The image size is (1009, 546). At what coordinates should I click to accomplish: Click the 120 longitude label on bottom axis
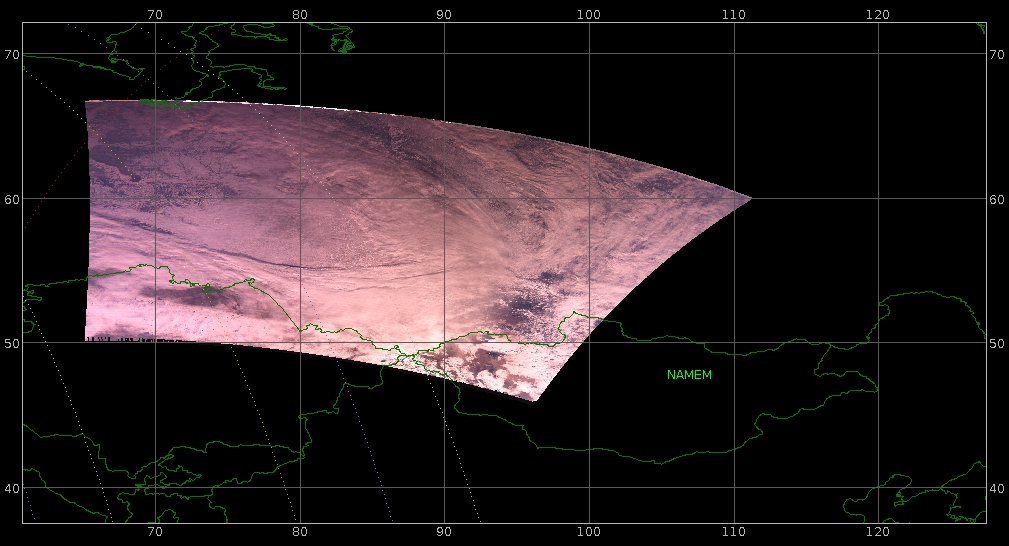tap(878, 532)
